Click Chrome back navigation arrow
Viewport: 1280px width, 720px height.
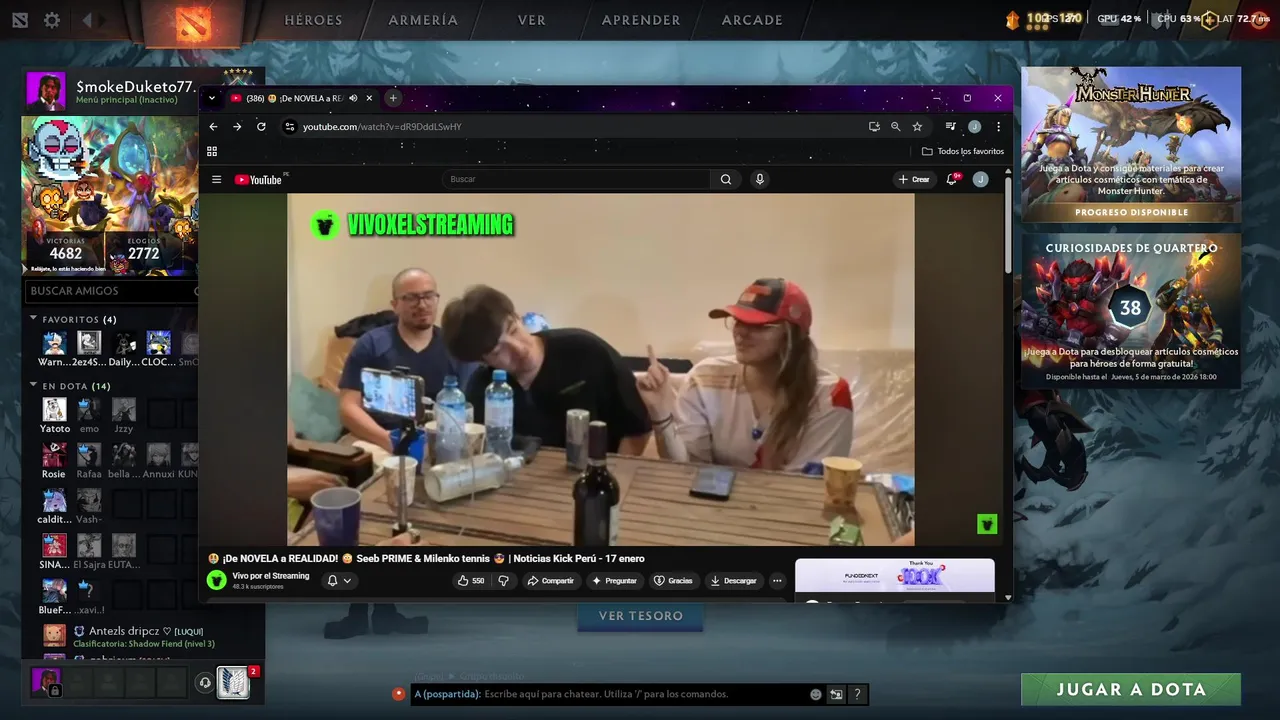(x=213, y=127)
